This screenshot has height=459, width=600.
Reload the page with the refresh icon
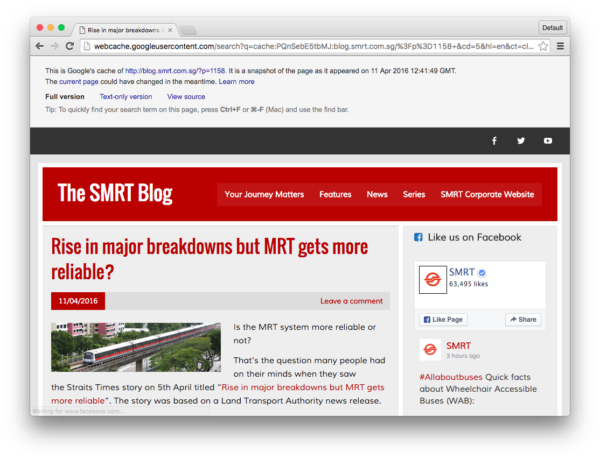pyautogui.click(x=70, y=46)
